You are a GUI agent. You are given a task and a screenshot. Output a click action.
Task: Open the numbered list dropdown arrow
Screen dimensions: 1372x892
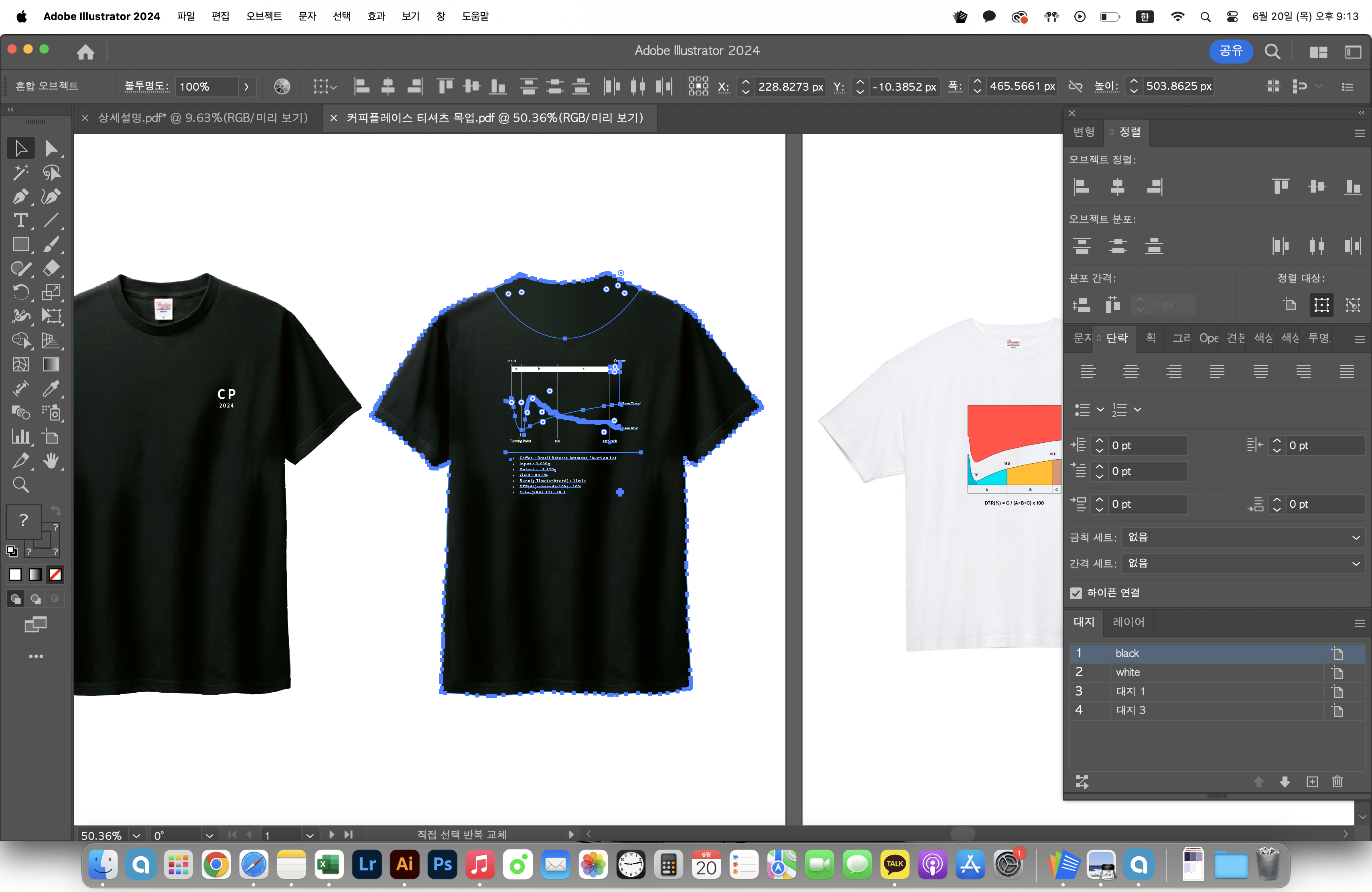click(1137, 410)
